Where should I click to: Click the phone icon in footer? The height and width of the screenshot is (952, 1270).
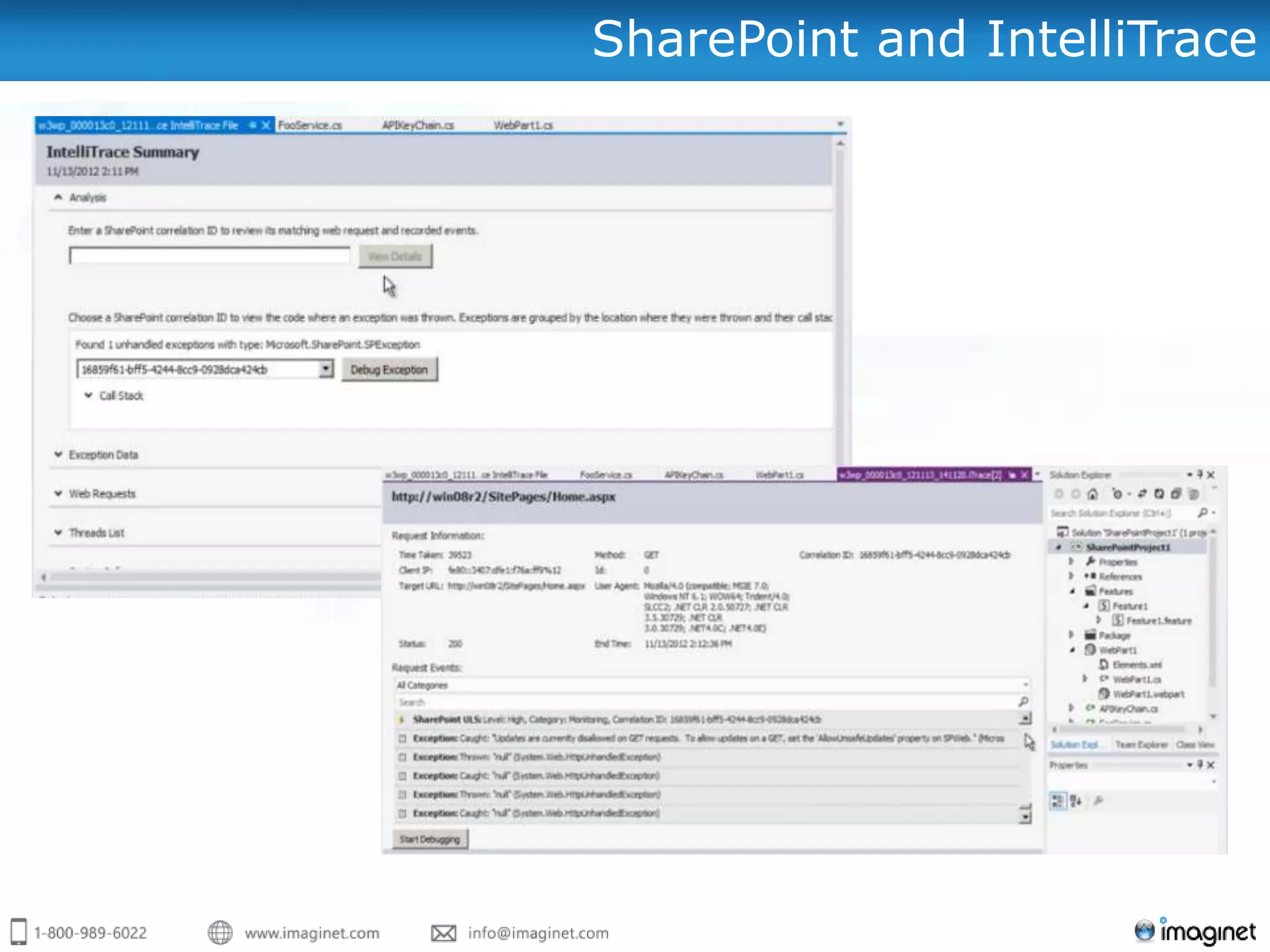(x=19, y=932)
